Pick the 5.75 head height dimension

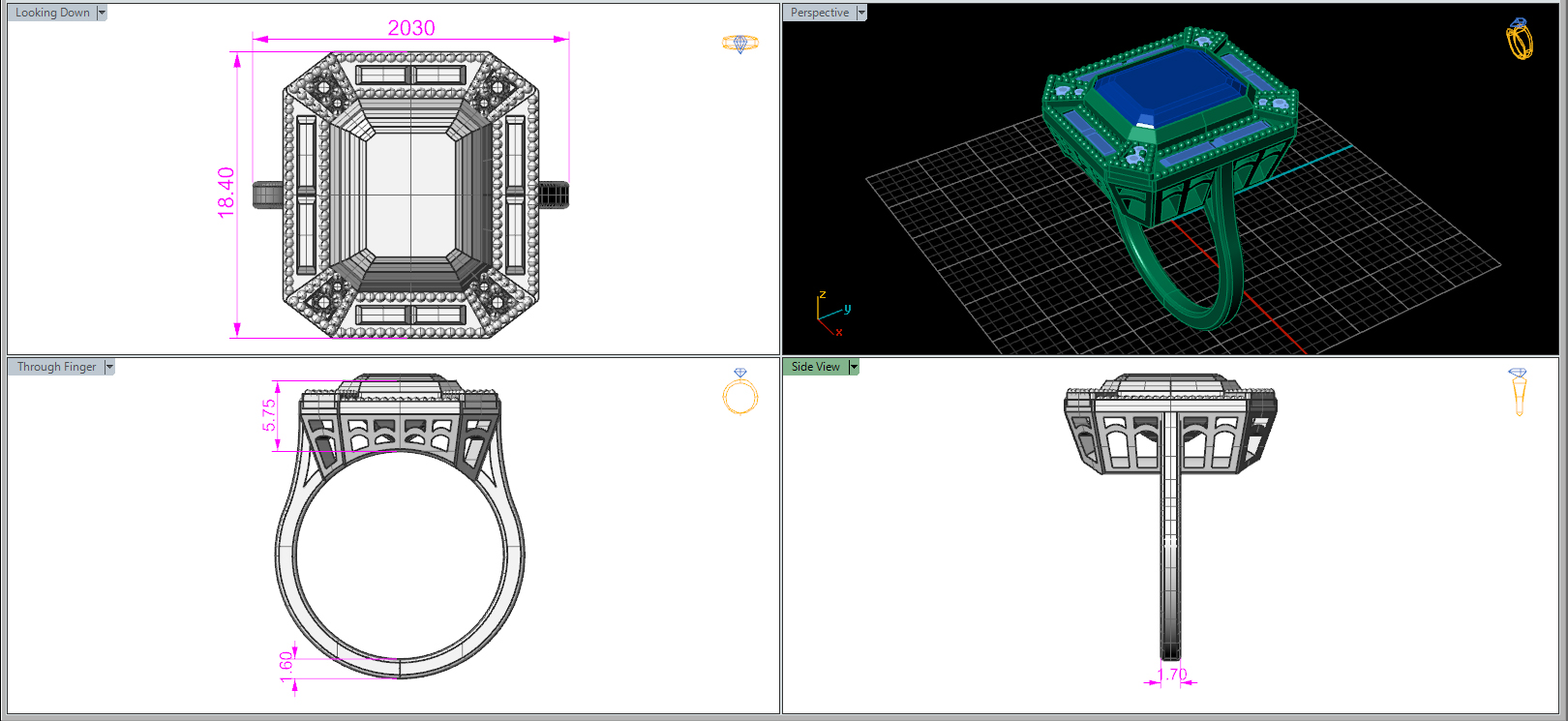(269, 414)
